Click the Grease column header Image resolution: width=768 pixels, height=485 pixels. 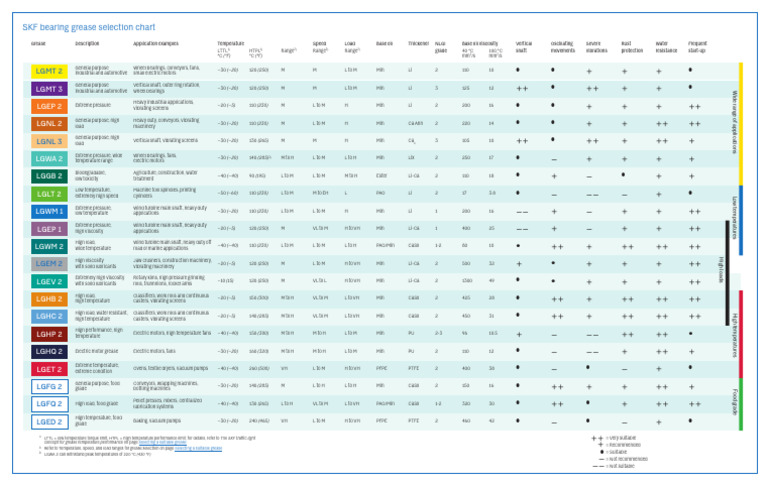tap(38, 44)
